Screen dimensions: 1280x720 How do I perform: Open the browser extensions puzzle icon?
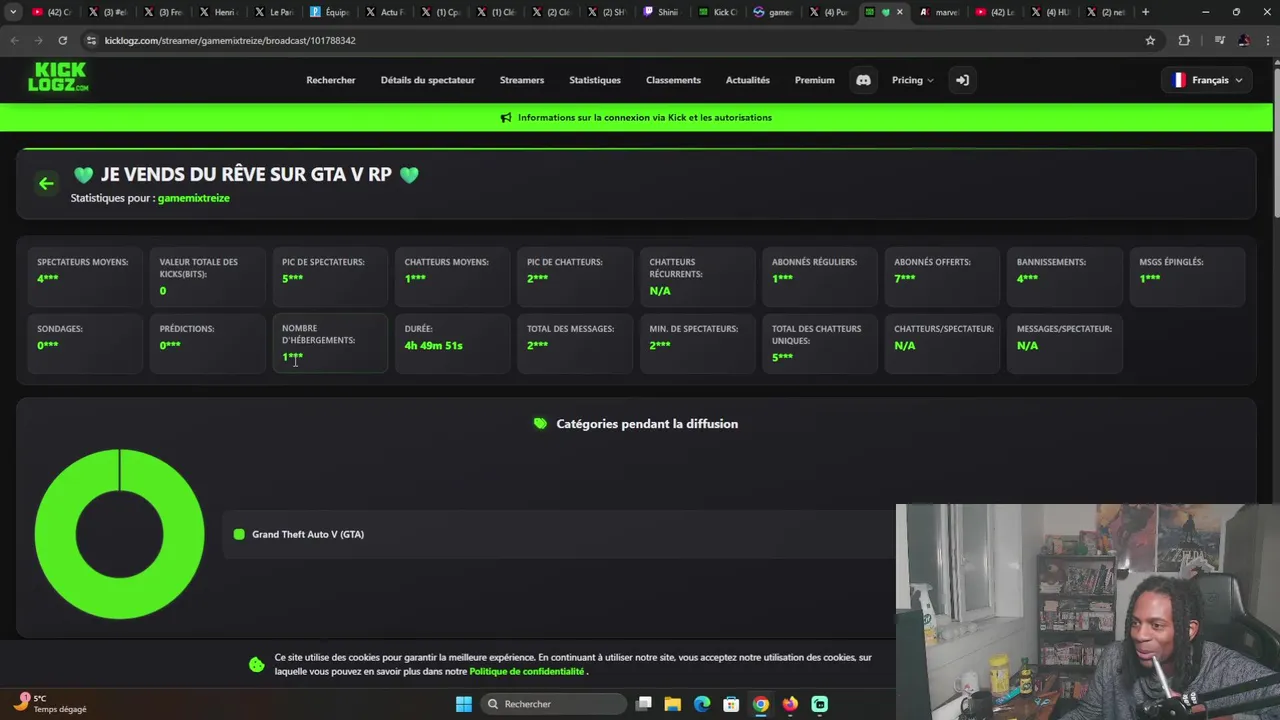point(1184,40)
